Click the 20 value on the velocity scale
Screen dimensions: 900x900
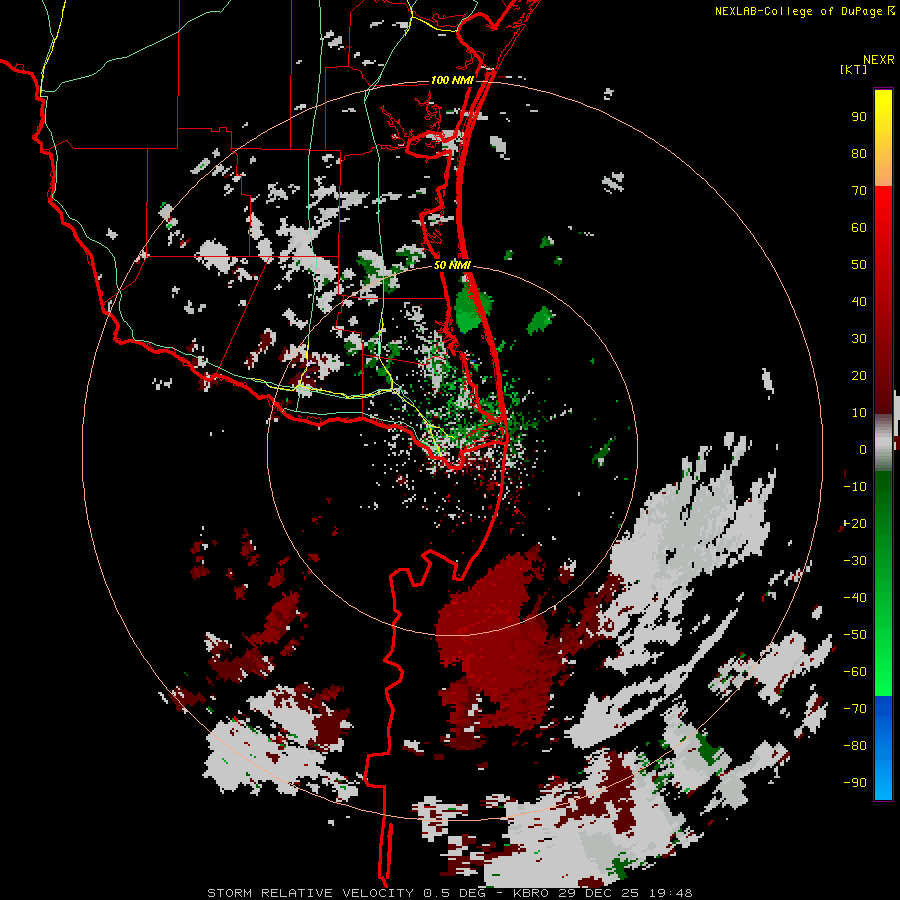[x=859, y=375]
